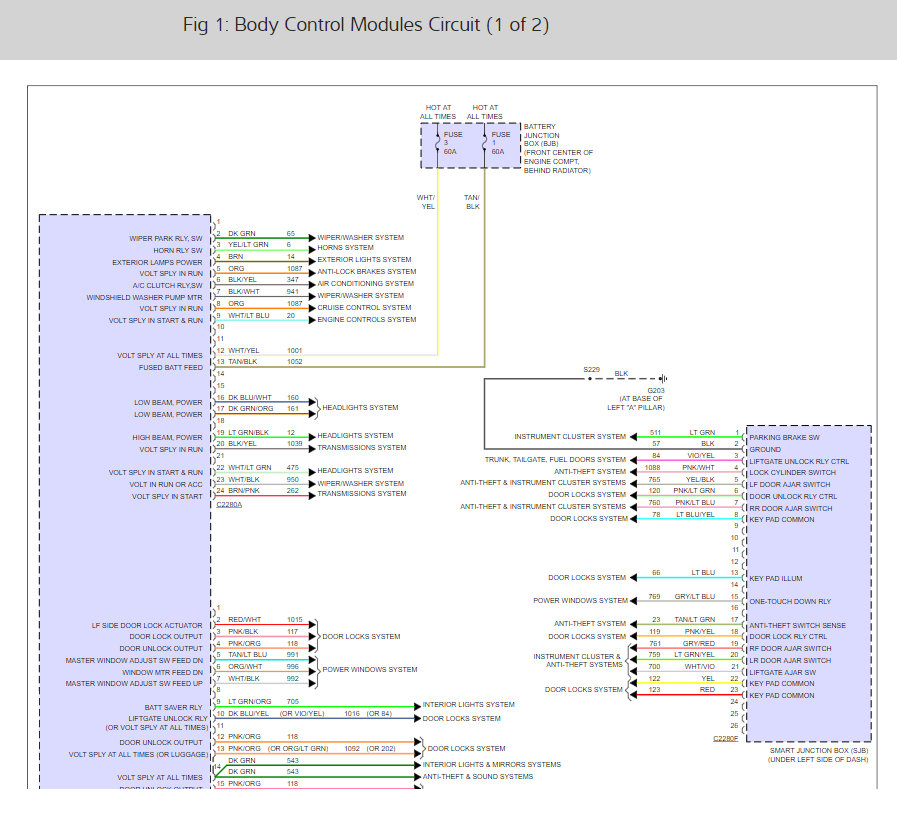Open the C2280F connector label
Image resolution: width=897 pixels, height=815 pixels.
pos(724,737)
